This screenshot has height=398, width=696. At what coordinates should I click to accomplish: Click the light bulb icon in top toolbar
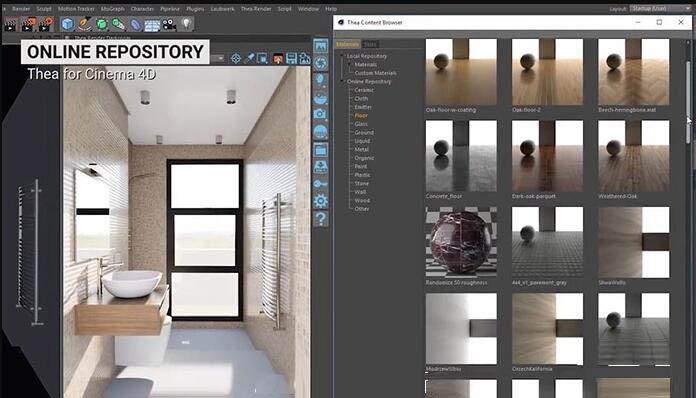(x=186, y=24)
